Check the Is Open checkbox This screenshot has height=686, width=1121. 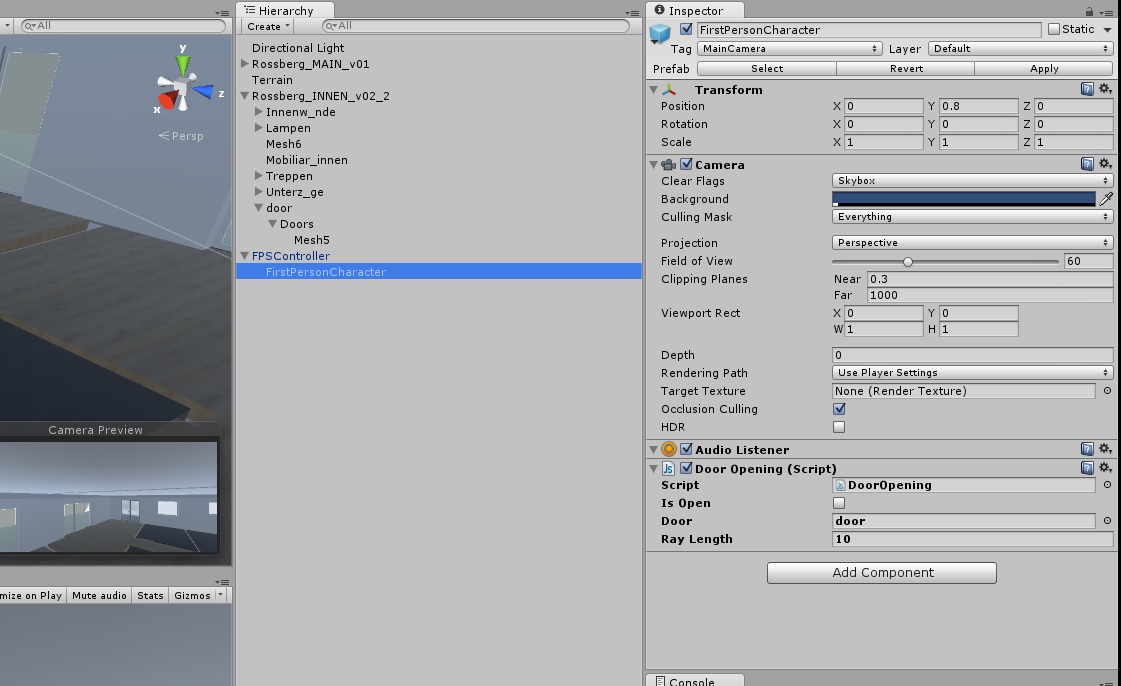[x=838, y=503]
